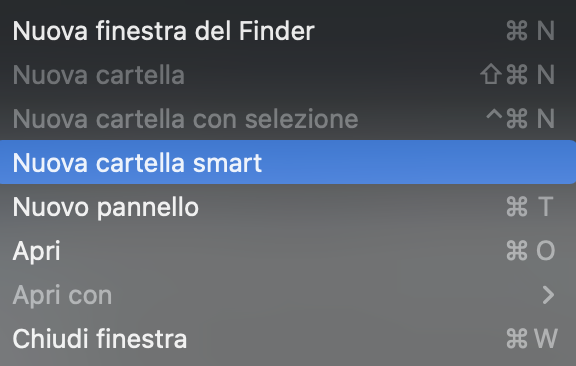Click the command symbol in the Apri row
576x366 pixels.
[x=517, y=251]
